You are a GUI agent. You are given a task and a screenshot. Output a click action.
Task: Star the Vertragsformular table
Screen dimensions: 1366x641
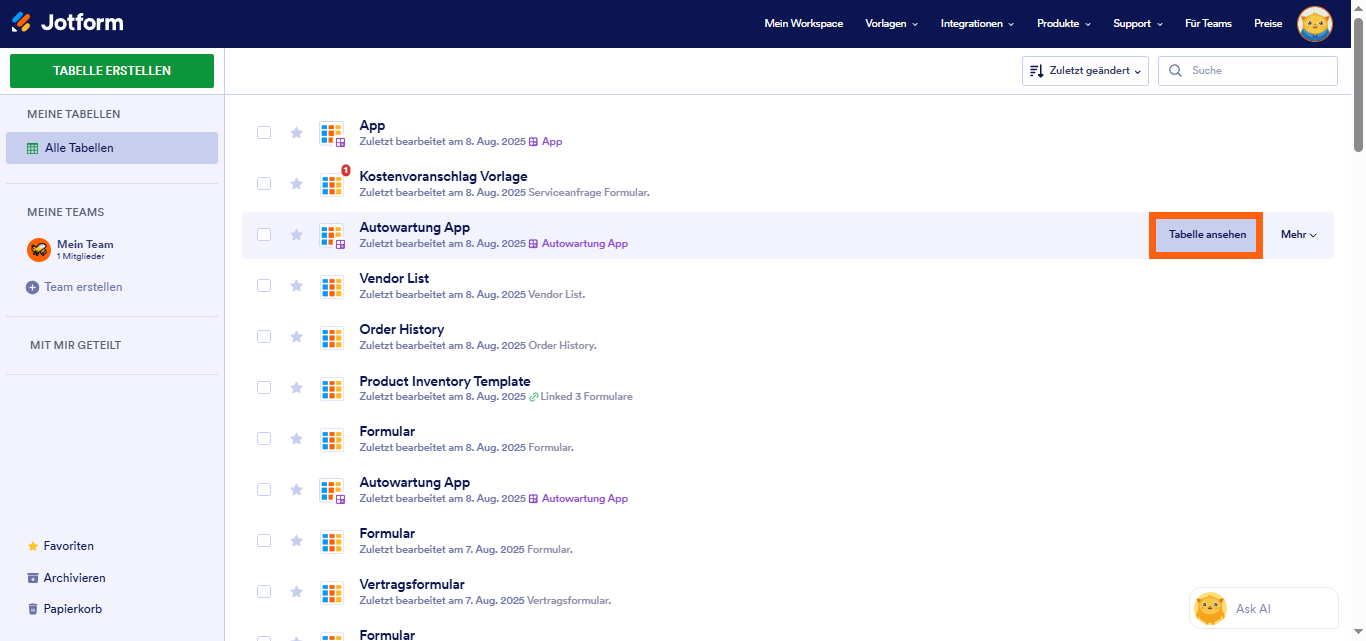296,591
